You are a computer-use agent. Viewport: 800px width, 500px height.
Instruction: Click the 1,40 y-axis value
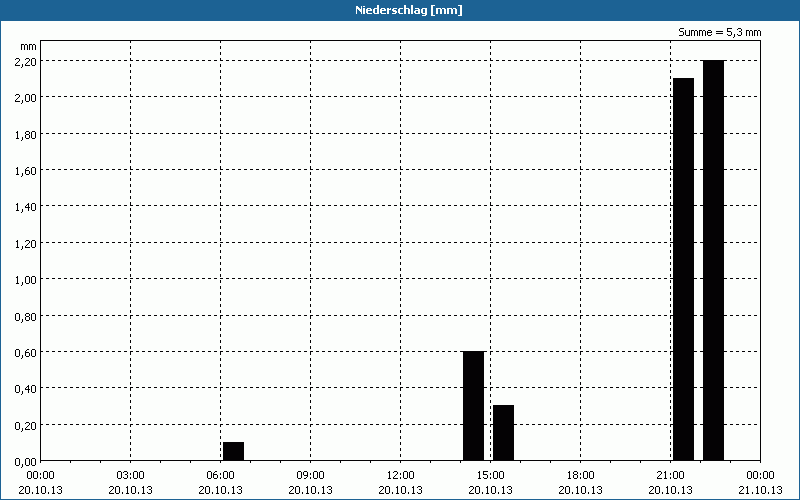[x=26, y=207]
